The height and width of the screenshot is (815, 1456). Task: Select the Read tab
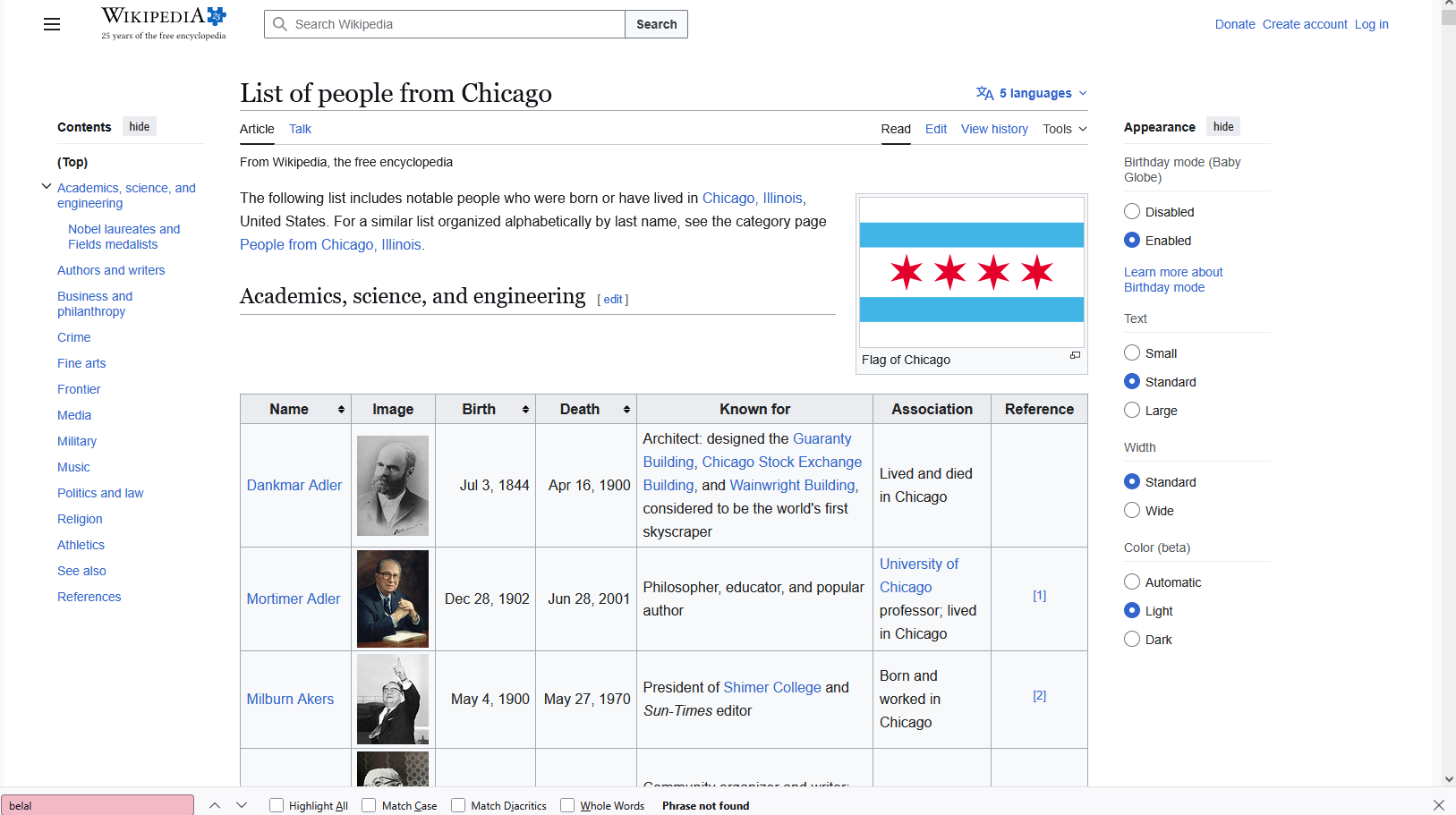[896, 129]
